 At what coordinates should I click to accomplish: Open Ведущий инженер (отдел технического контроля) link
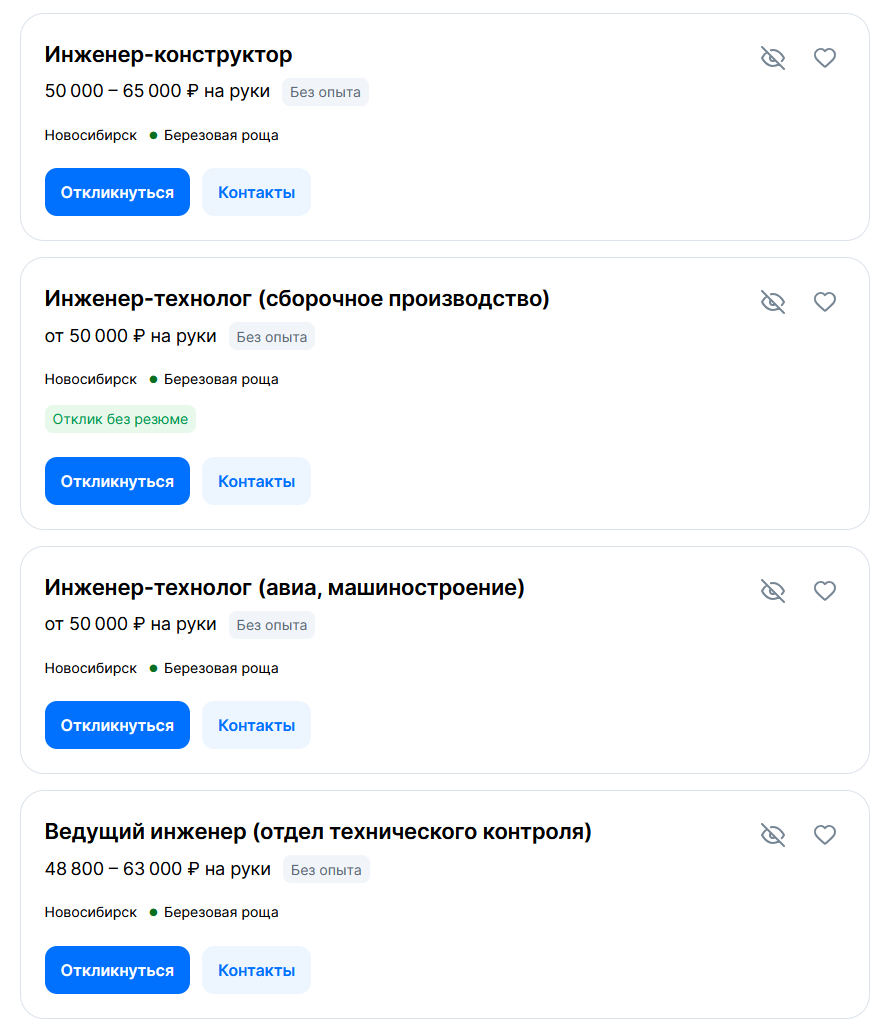[318, 832]
